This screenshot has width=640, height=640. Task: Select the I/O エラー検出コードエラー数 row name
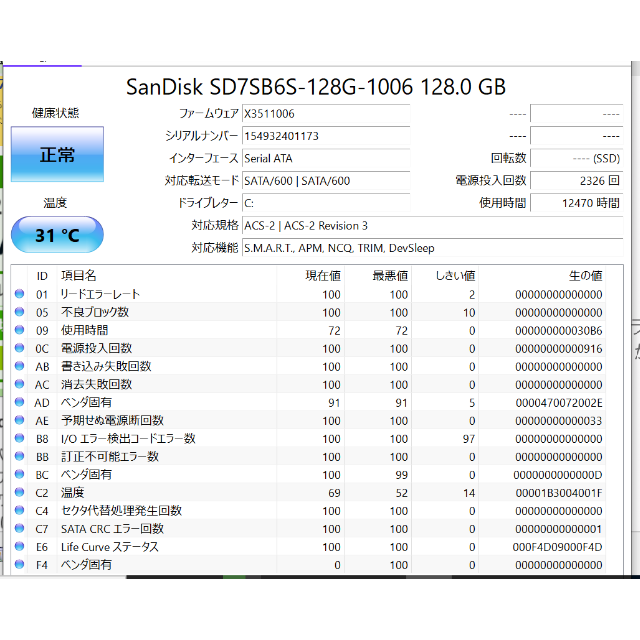point(128,438)
